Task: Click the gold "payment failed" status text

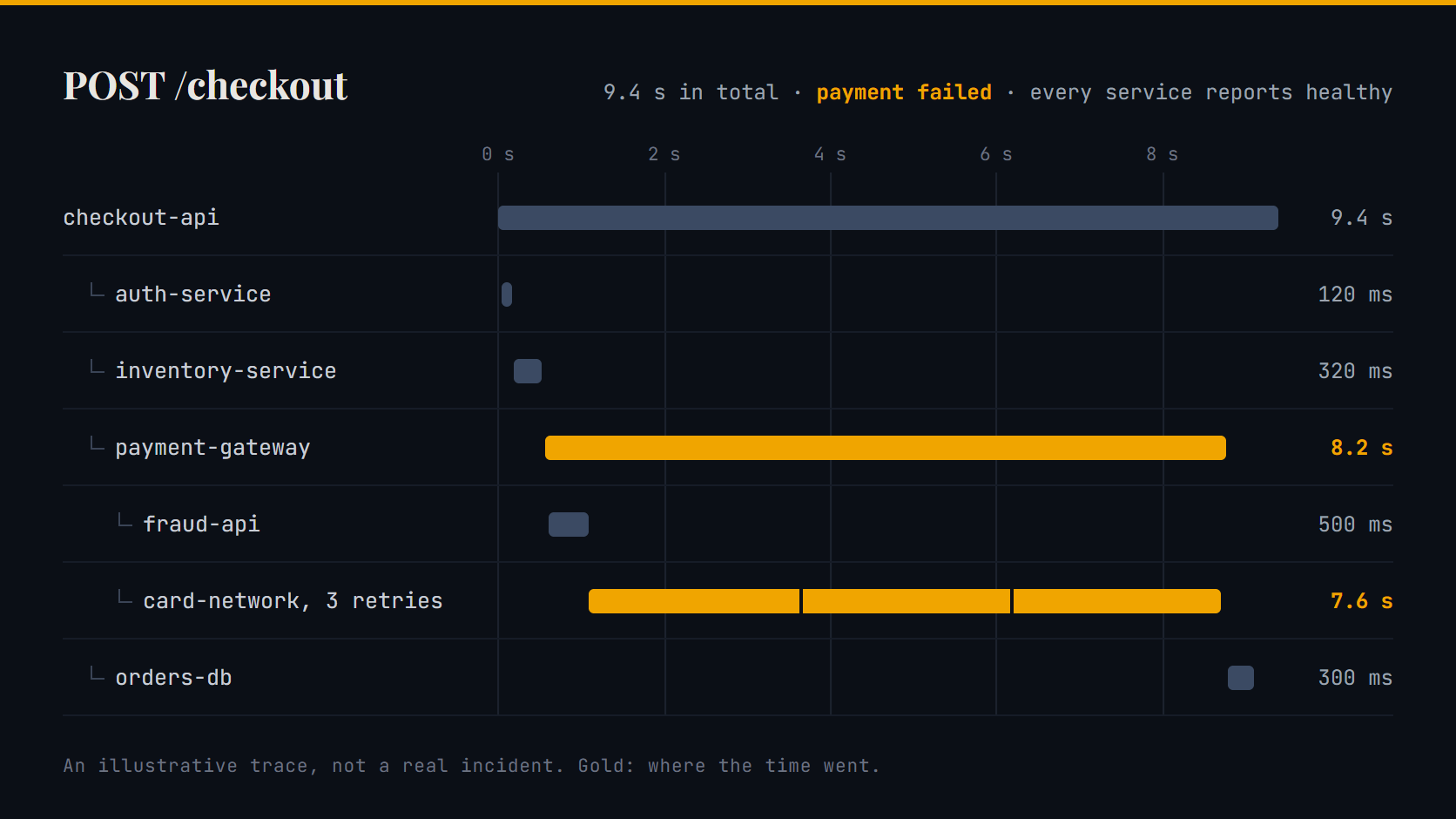Action: coord(904,92)
